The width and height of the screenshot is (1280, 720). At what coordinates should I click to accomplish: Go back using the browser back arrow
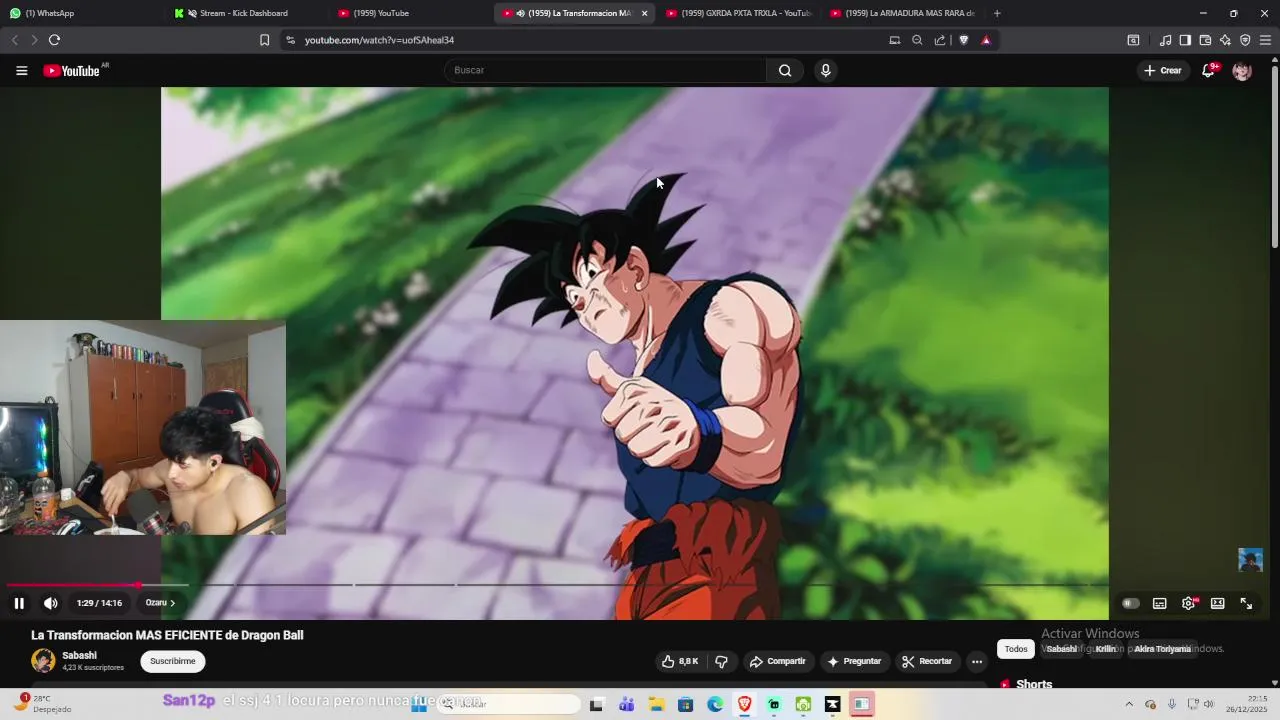14,40
